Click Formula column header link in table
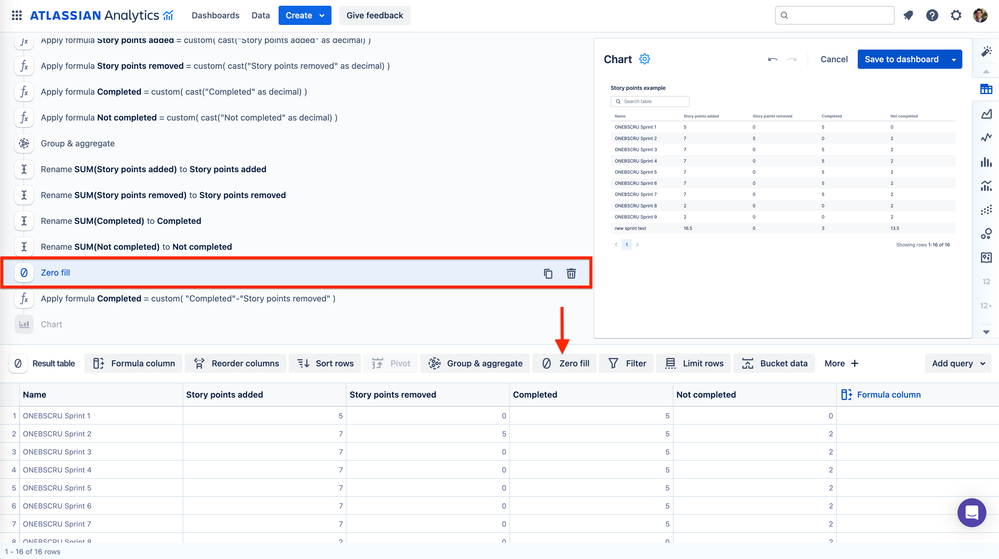Viewport: 999px width, 559px height. tap(881, 395)
